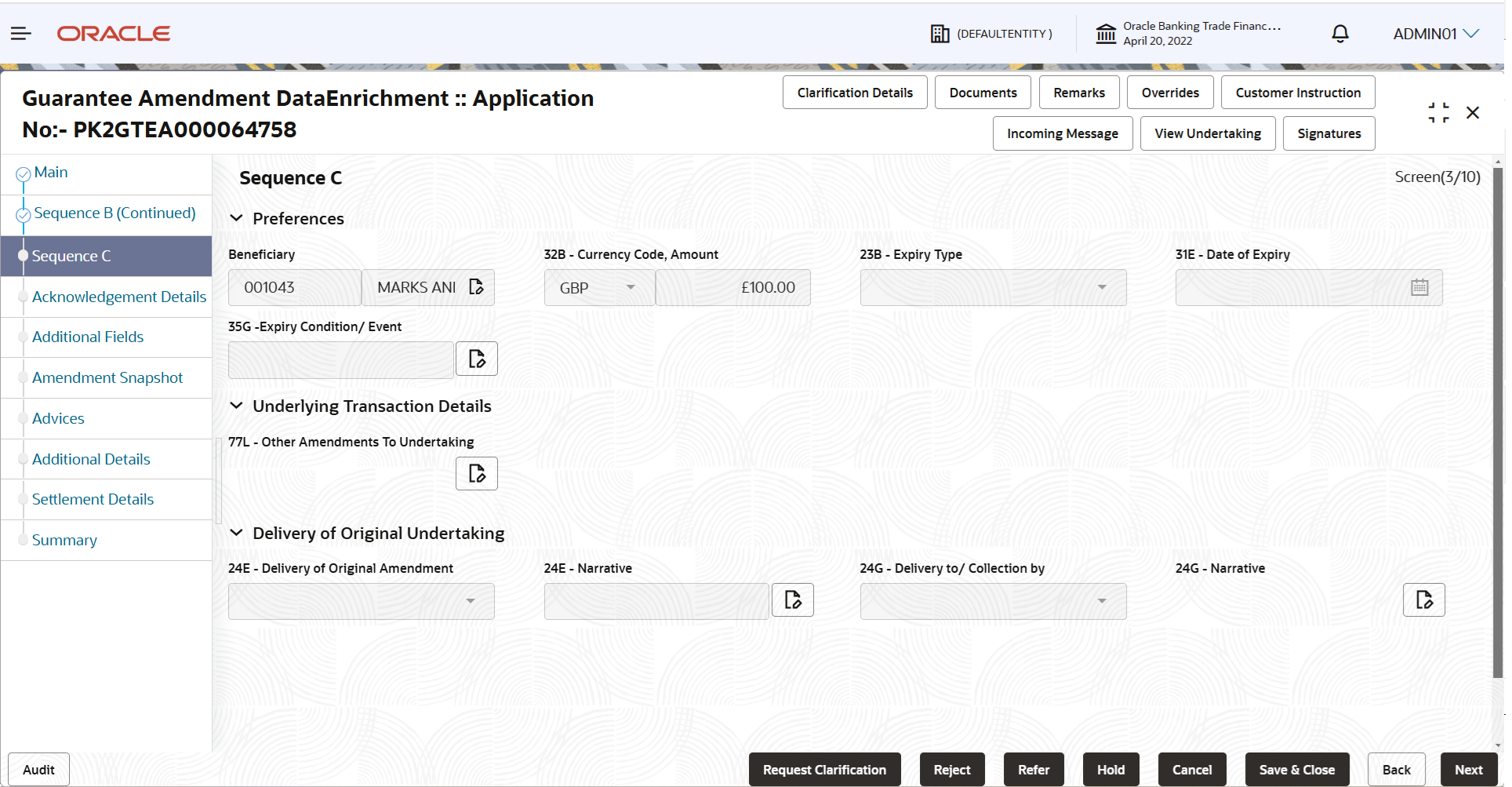This screenshot has width=1512, height=787.
Task: Open the hamburger navigation menu
Action: pos(21,34)
